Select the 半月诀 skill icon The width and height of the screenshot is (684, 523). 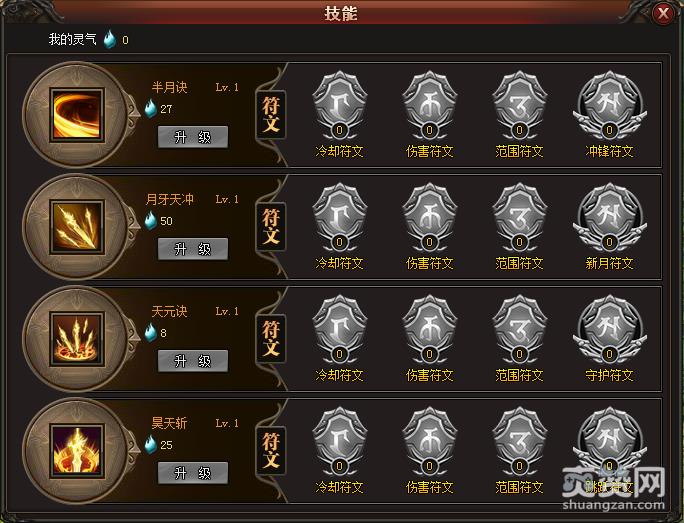coord(77,115)
